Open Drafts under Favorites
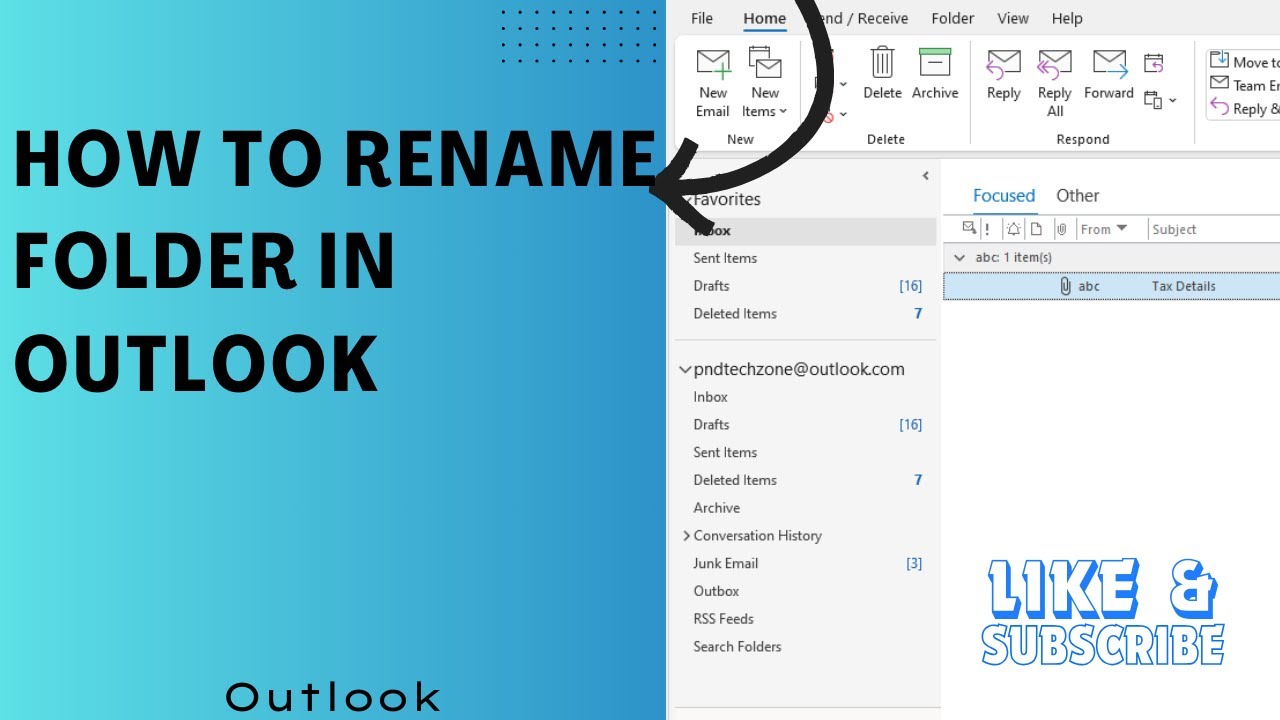 point(711,286)
